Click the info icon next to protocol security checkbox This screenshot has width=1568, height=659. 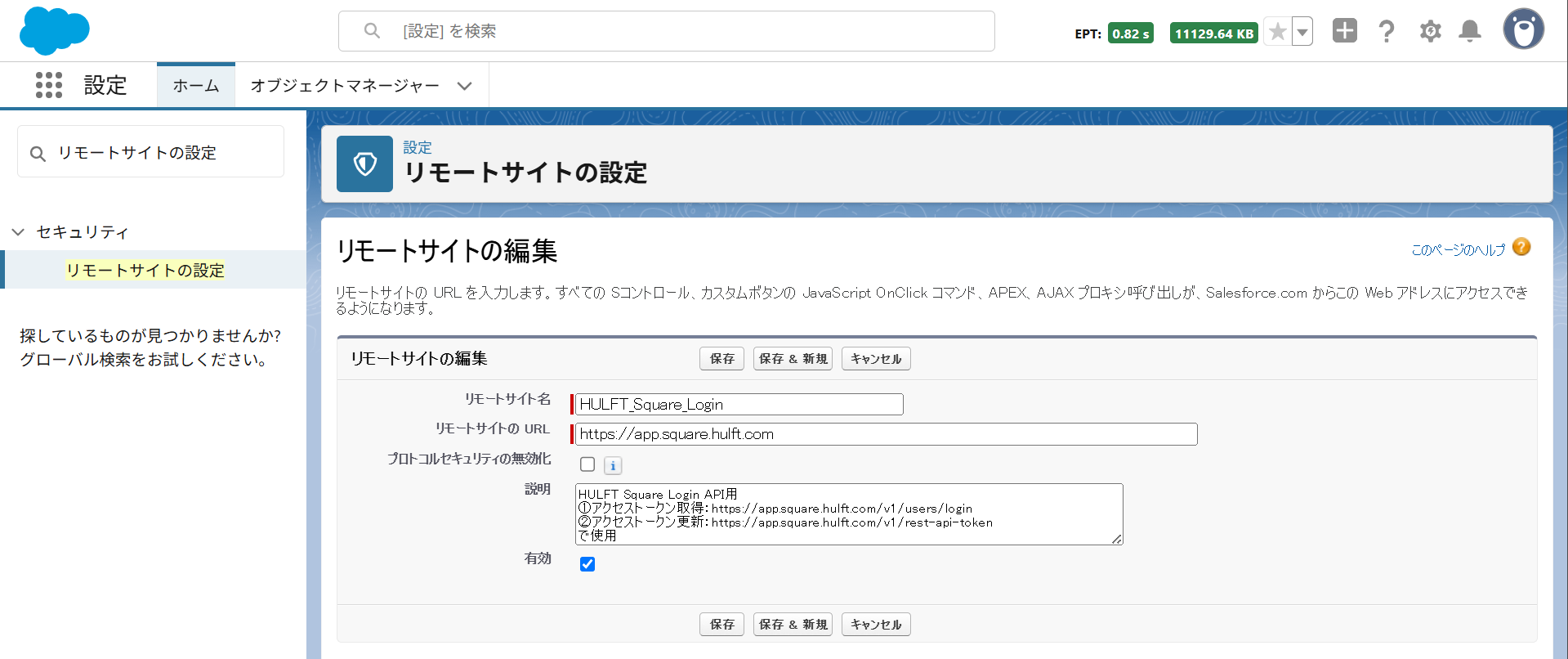point(613,465)
